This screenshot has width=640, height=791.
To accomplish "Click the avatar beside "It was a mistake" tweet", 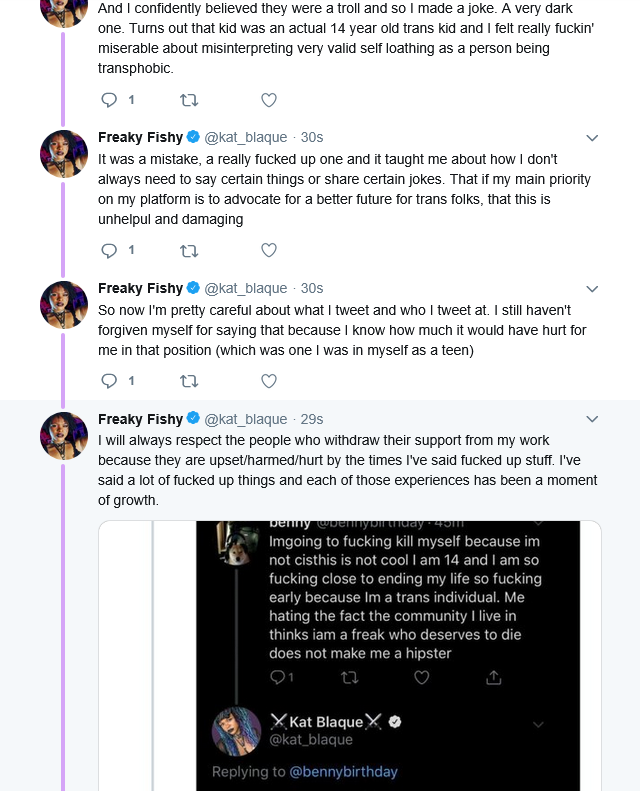I will 64,154.
